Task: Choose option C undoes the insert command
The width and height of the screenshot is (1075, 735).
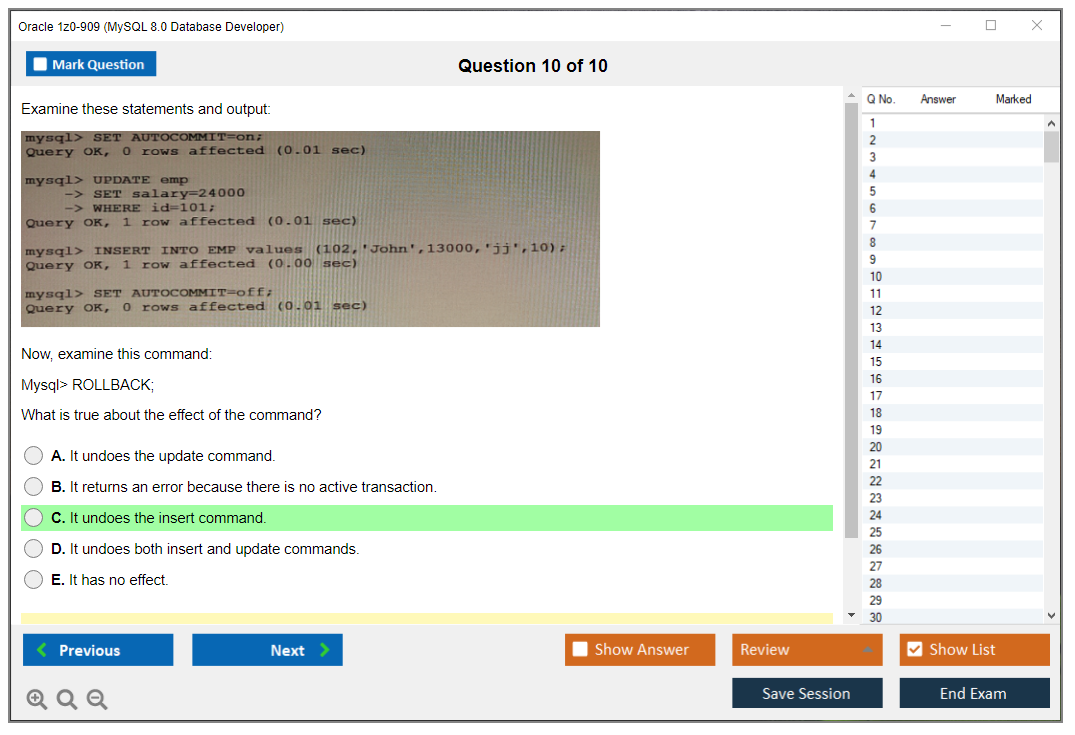Action: click(34, 518)
